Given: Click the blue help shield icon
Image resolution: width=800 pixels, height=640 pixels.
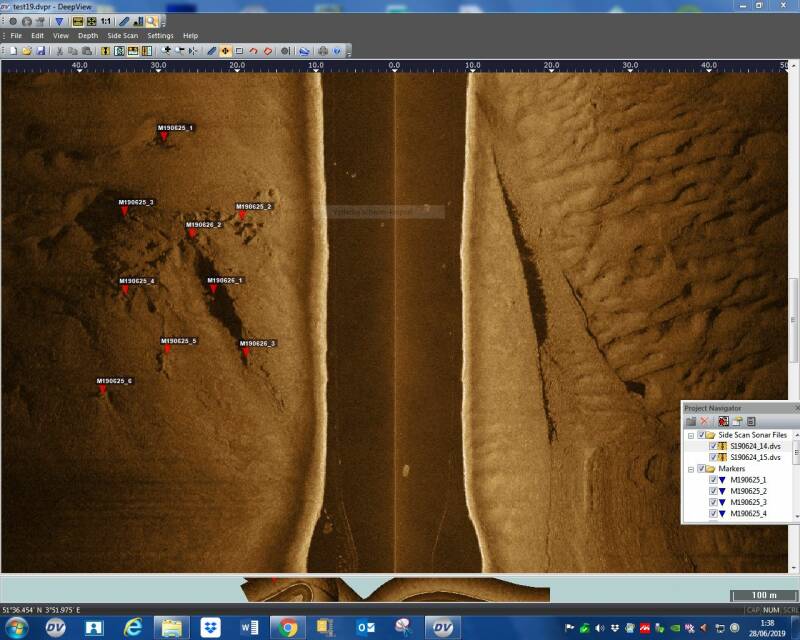Looking at the screenshot, I should tap(337, 51).
